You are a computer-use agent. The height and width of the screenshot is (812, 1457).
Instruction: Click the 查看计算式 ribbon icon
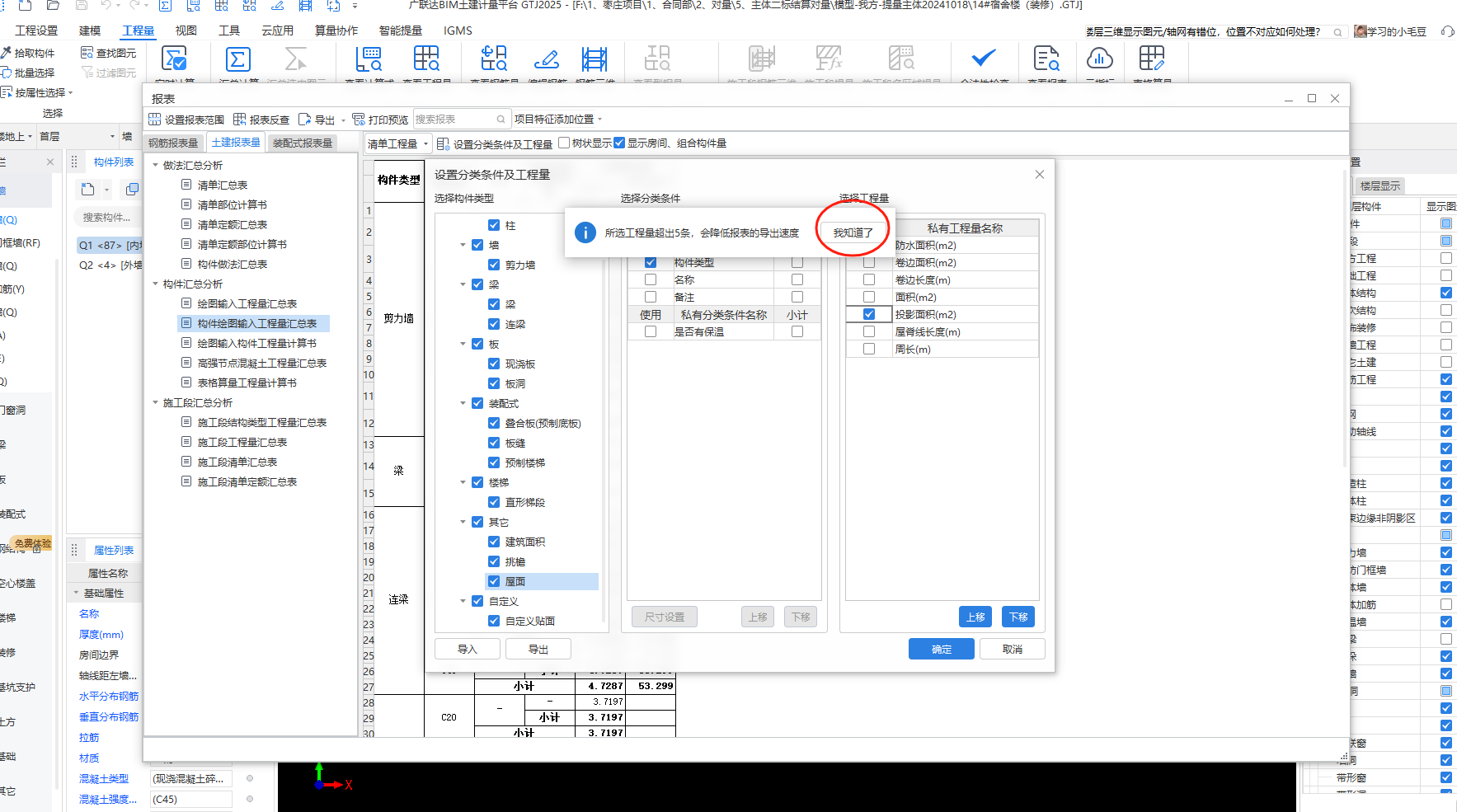click(x=369, y=59)
